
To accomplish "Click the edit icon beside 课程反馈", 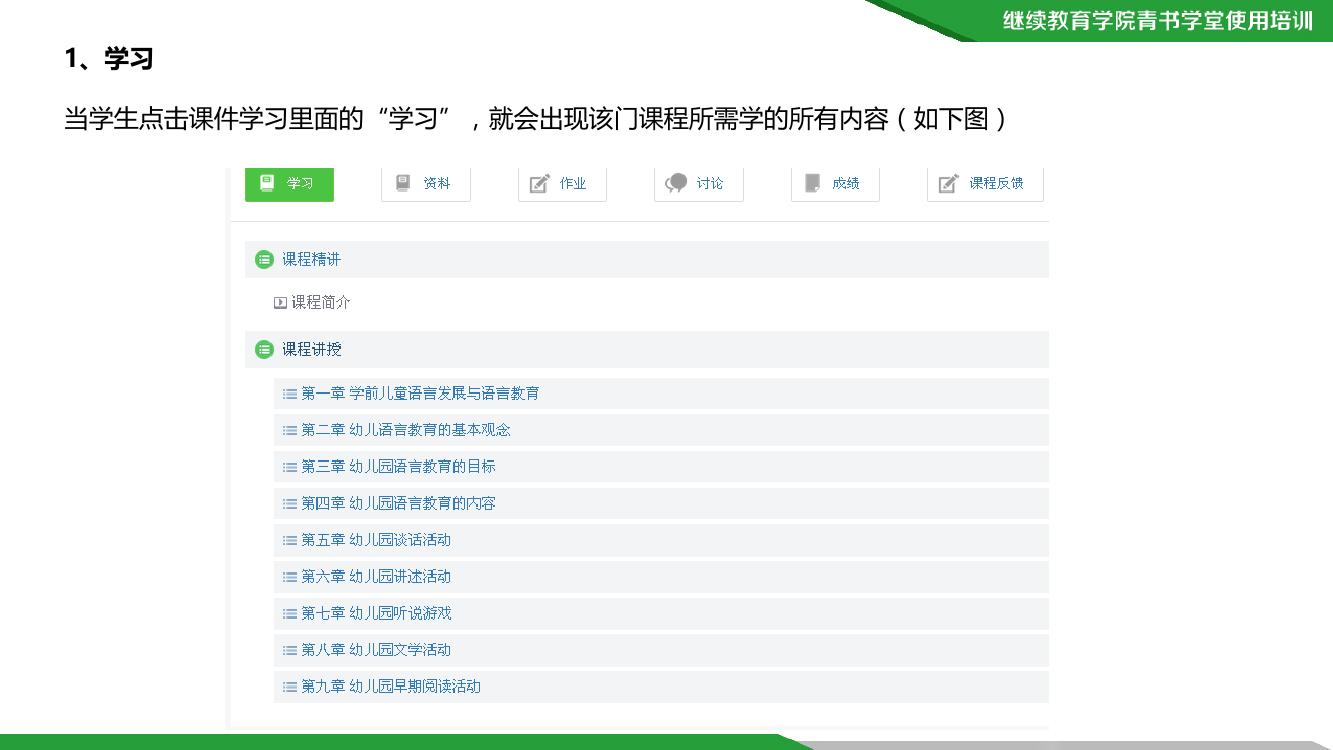I will pyautogui.click(x=949, y=183).
